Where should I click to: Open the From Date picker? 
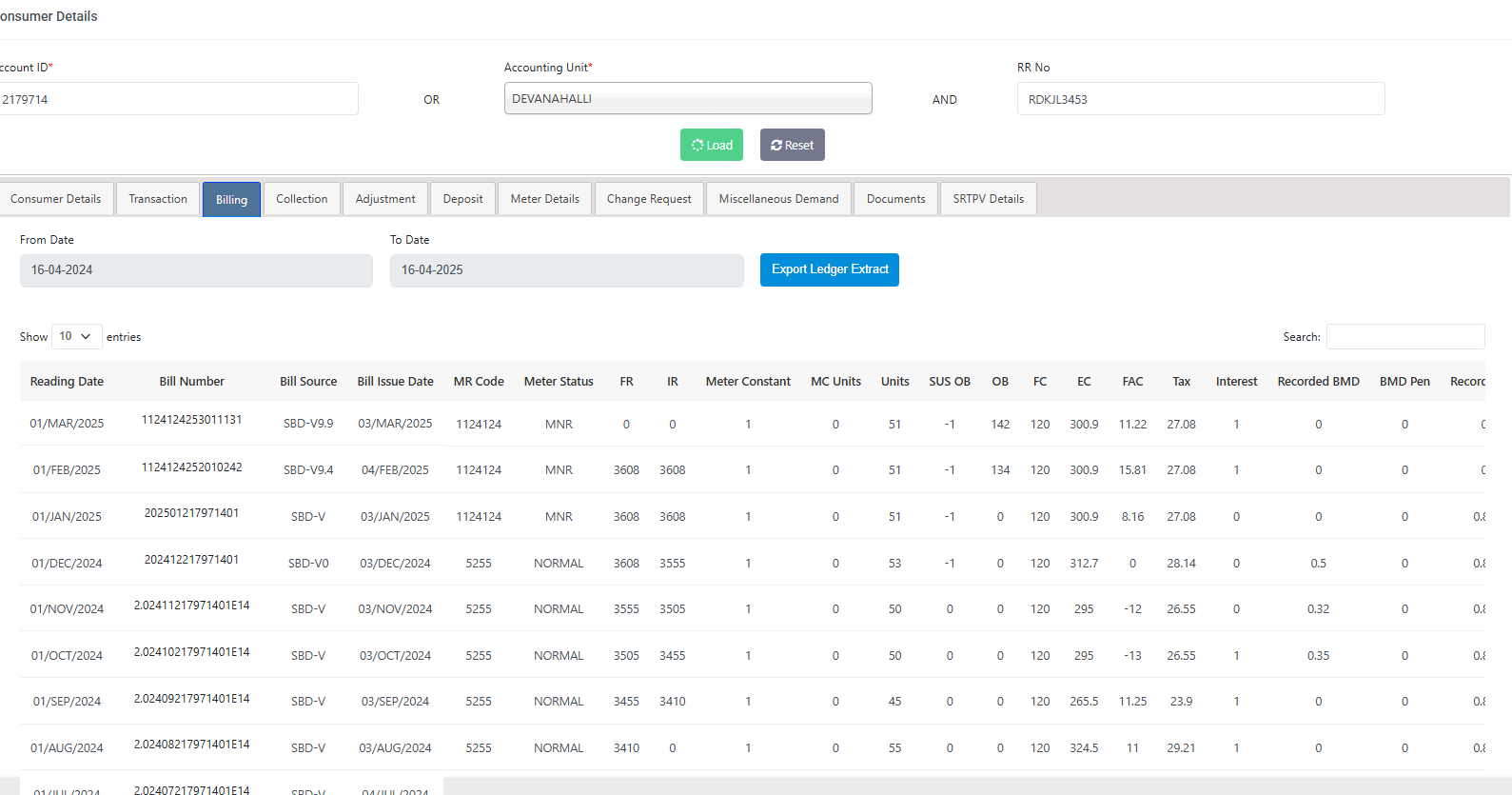196,270
